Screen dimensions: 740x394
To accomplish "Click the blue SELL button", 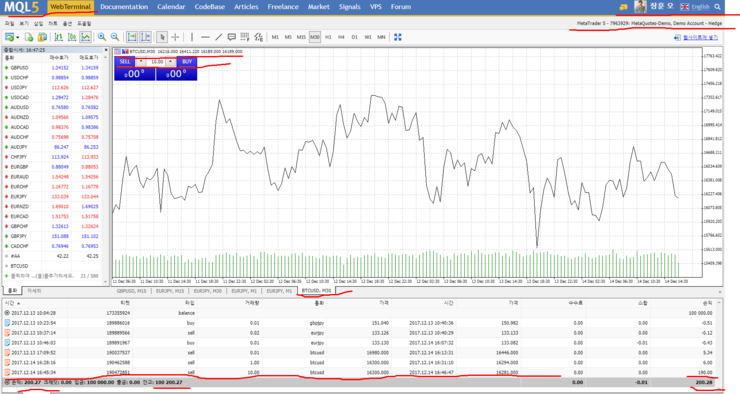I will click(x=125, y=62).
